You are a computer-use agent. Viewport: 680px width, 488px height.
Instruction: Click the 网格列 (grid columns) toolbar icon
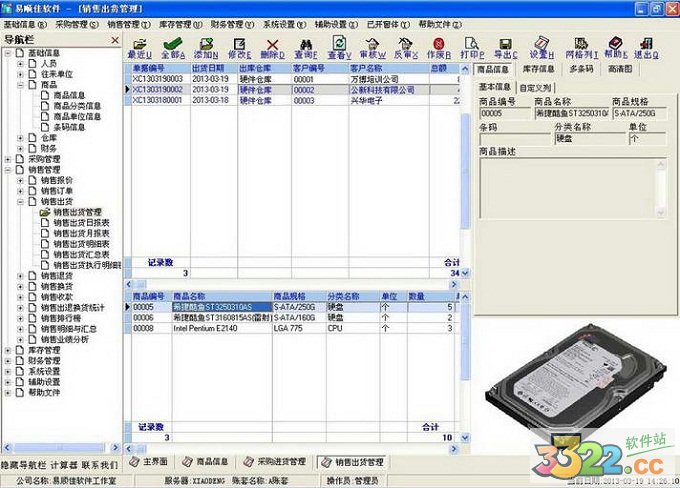coord(582,48)
